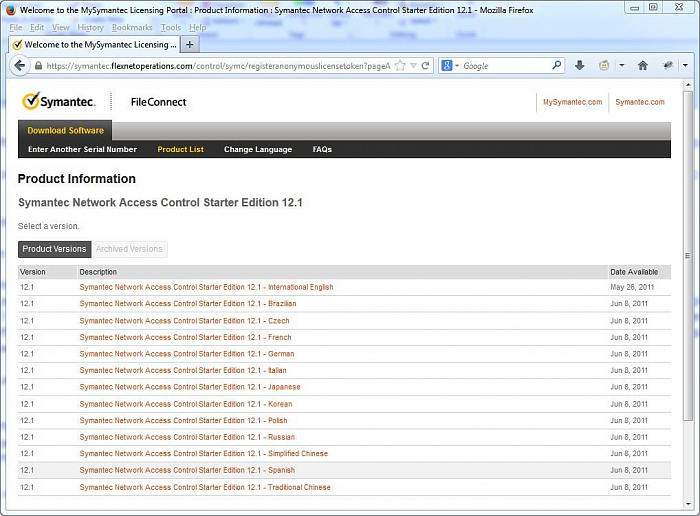Viewport: 700px width, 516px height.
Task: Open the Downloads arrow icon
Action: coord(579,66)
